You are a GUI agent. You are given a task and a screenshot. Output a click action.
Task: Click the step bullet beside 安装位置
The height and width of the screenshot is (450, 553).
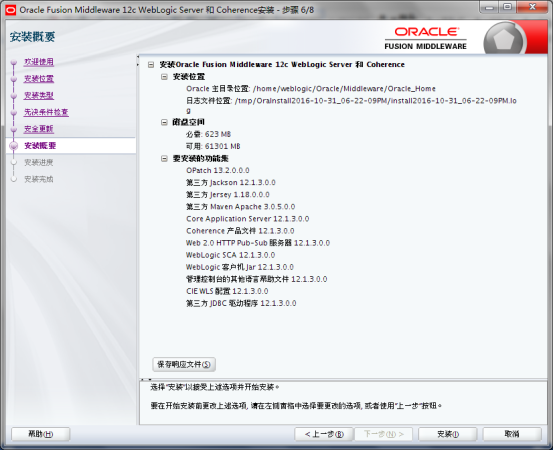pos(14,79)
